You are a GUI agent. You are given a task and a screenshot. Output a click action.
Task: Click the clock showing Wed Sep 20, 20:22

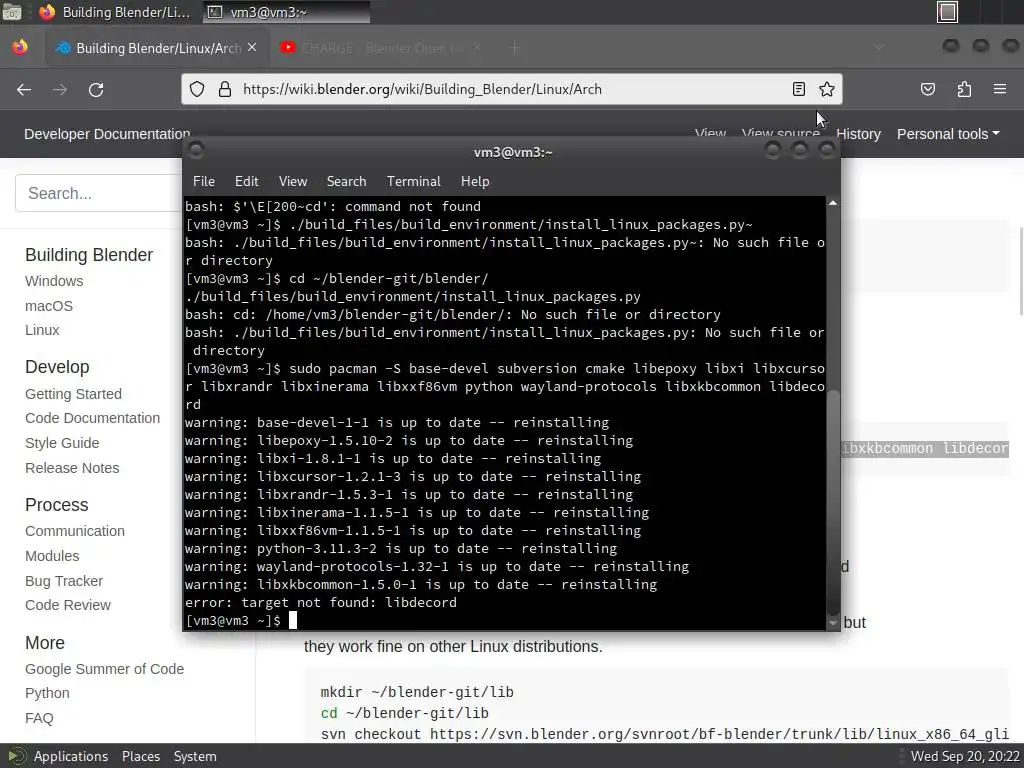click(965, 756)
